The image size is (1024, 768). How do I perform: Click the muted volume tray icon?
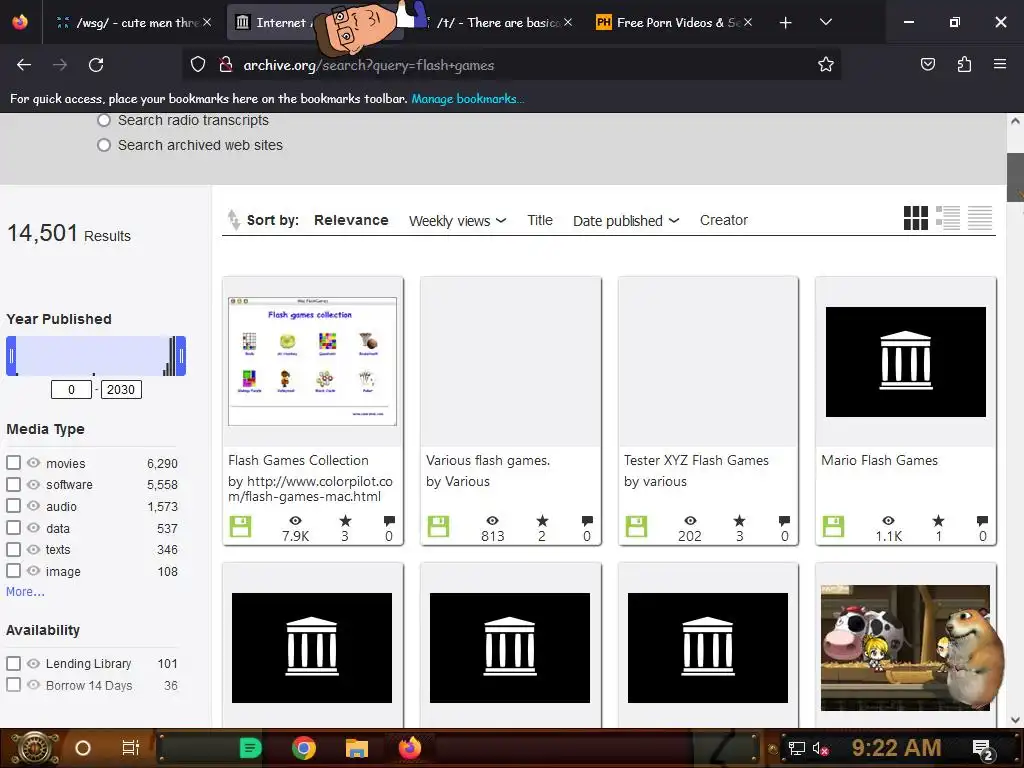(820, 748)
